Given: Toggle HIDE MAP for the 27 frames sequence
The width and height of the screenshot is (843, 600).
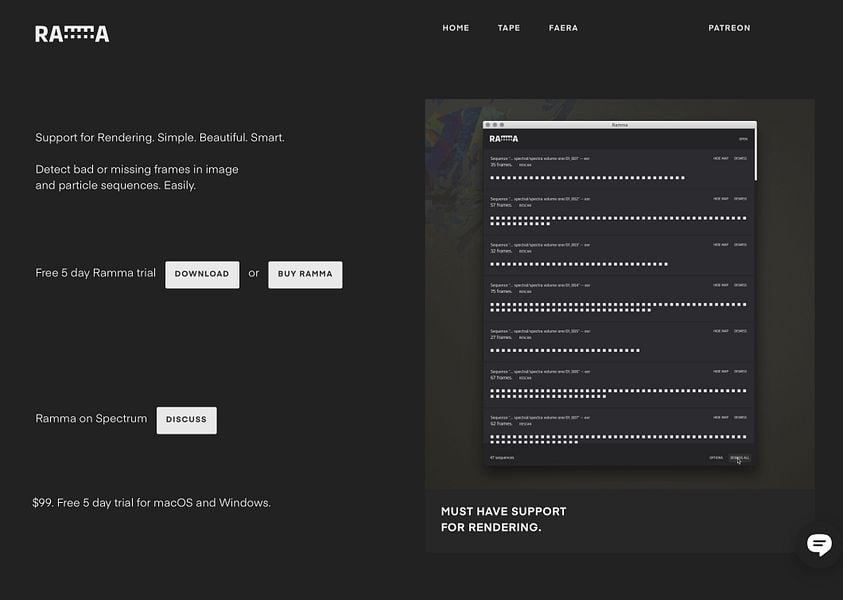Looking at the screenshot, I should tap(720, 331).
